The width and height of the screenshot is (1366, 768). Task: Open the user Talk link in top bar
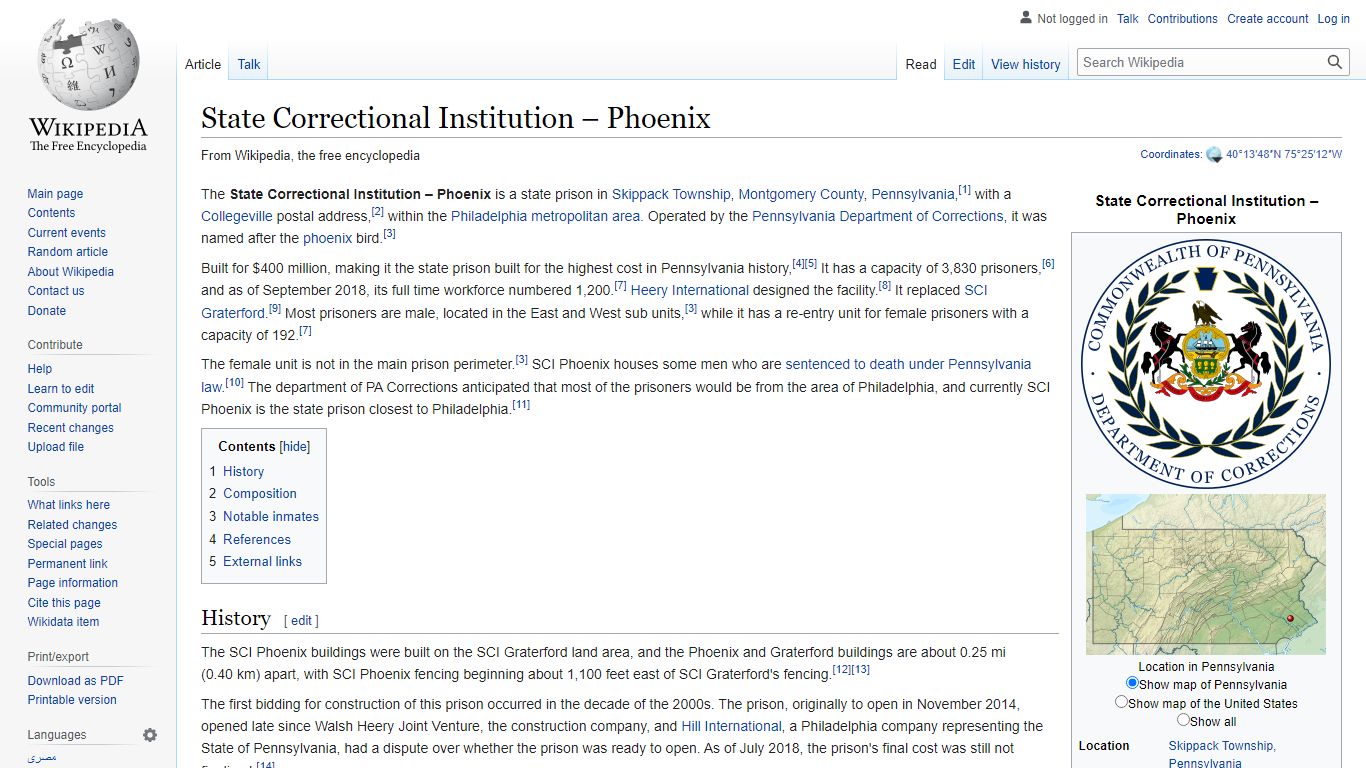1128,19
